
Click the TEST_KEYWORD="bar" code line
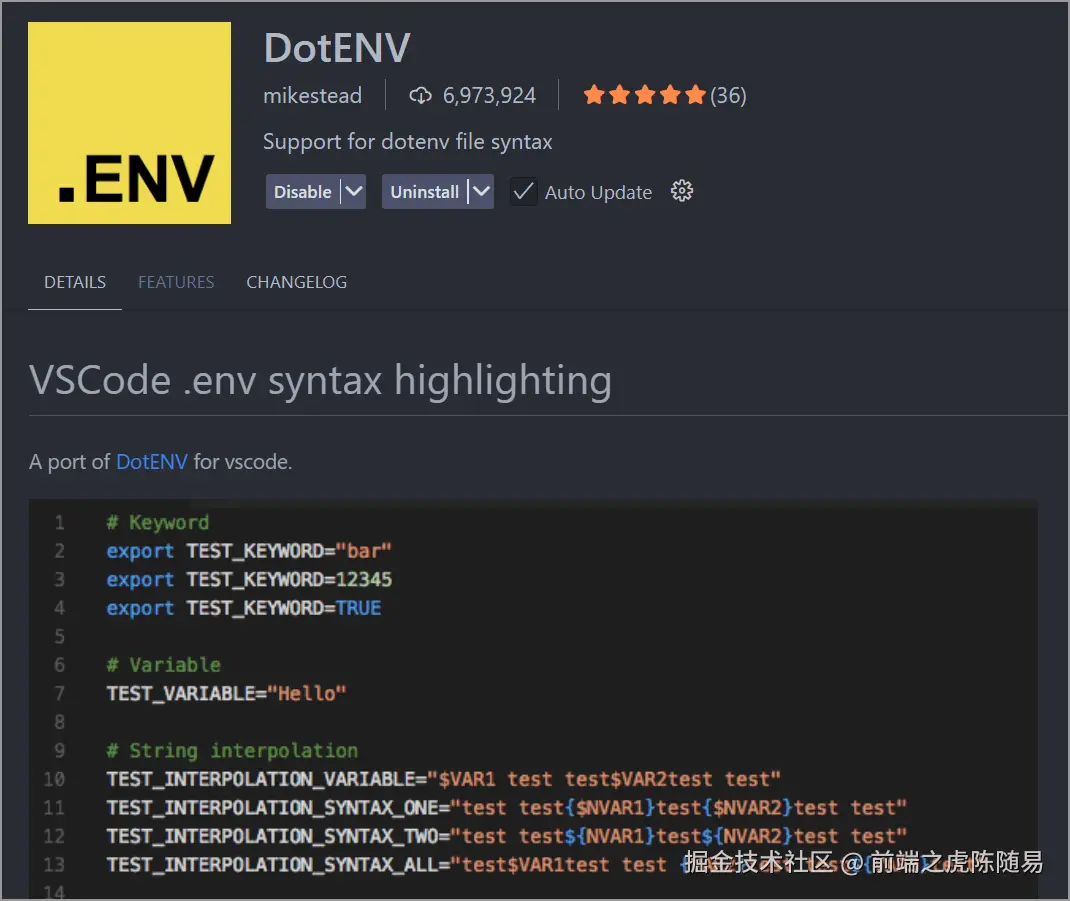(x=249, y=551)
